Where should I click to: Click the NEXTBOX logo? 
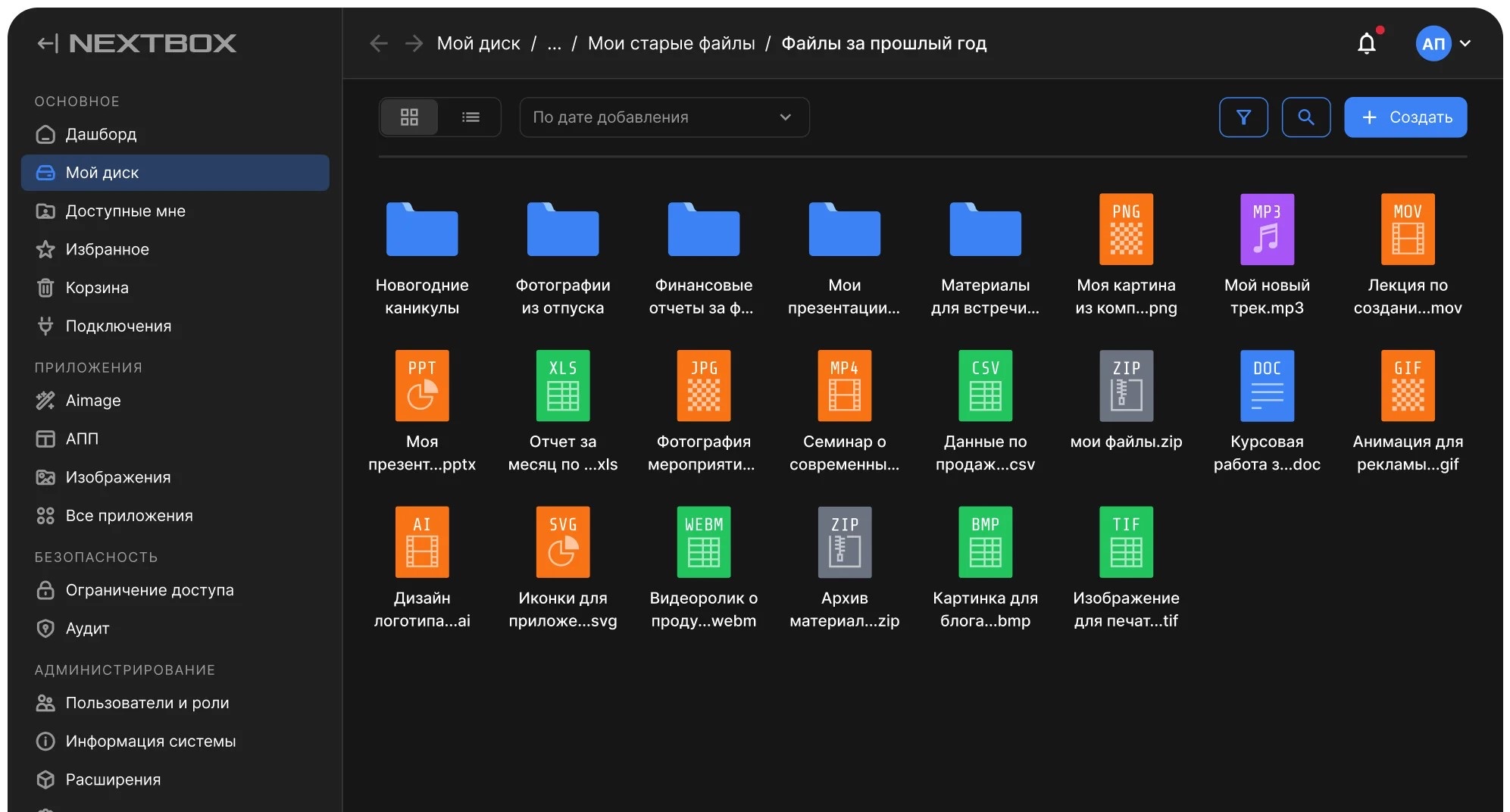[x=152, y=43]
